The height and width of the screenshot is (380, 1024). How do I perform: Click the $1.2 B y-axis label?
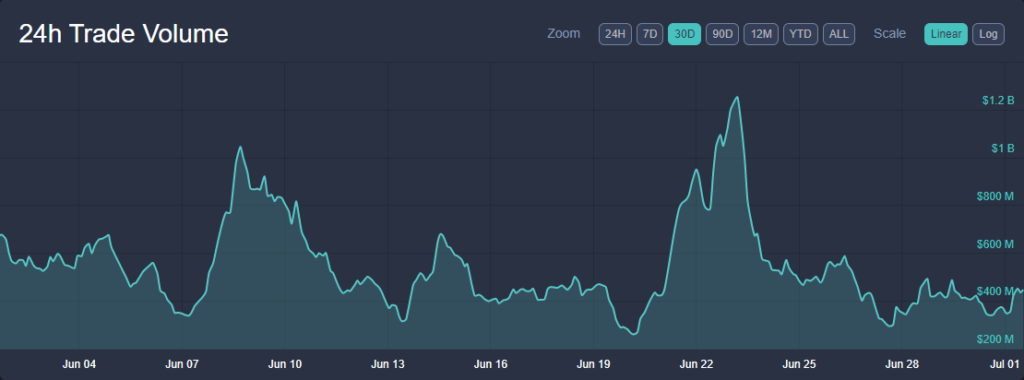click(x=998, y=101)
